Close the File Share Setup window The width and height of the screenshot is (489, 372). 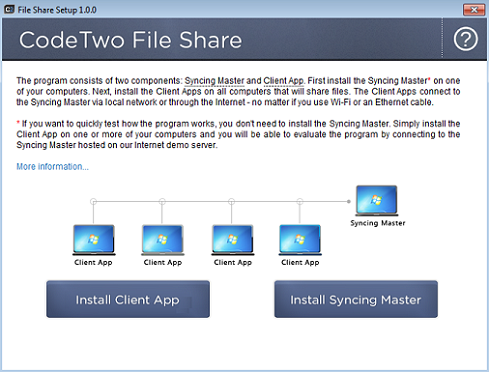coord(474,10)
